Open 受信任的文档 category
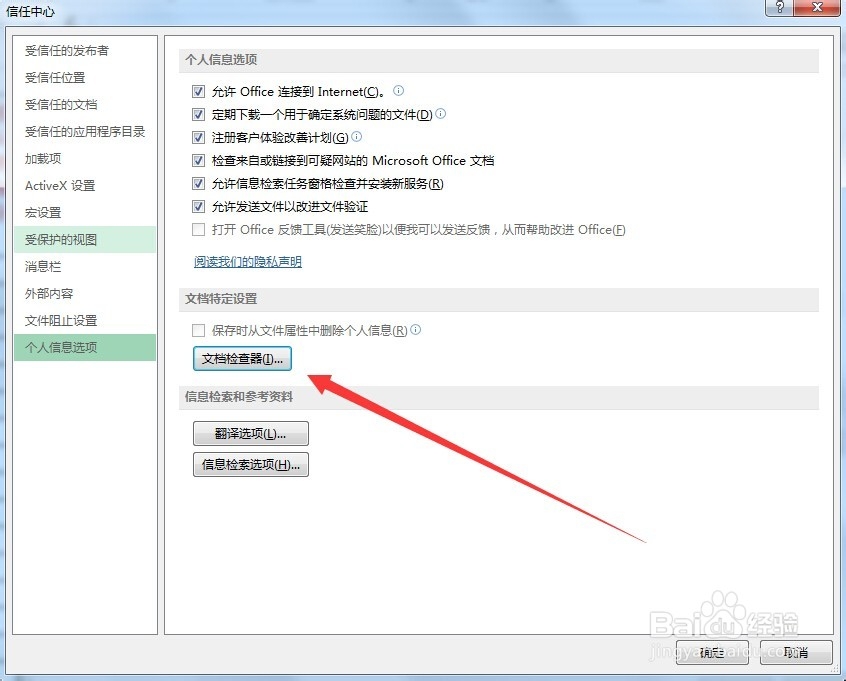The height and width of the screenshot is (681, 846). pyautogui.click(x=85, y=105)
